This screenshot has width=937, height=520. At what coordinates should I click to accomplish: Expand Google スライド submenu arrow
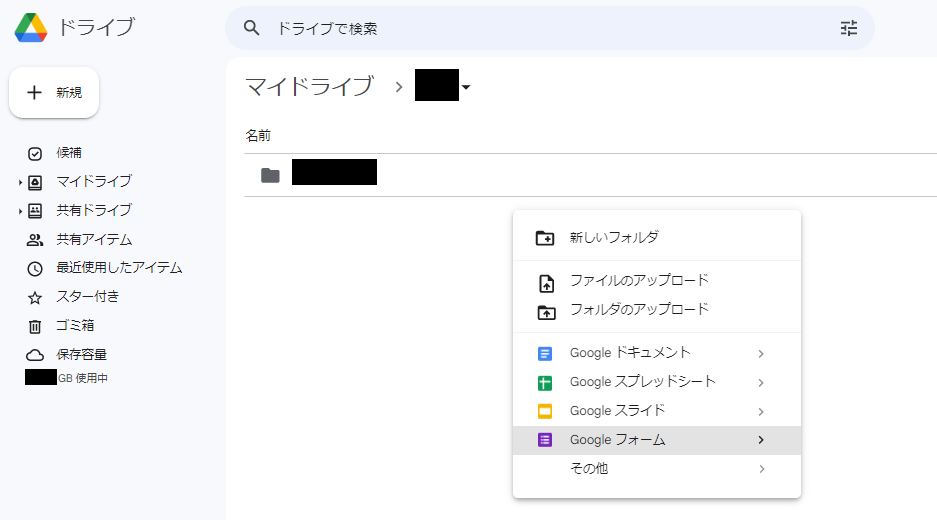point(761,411)
